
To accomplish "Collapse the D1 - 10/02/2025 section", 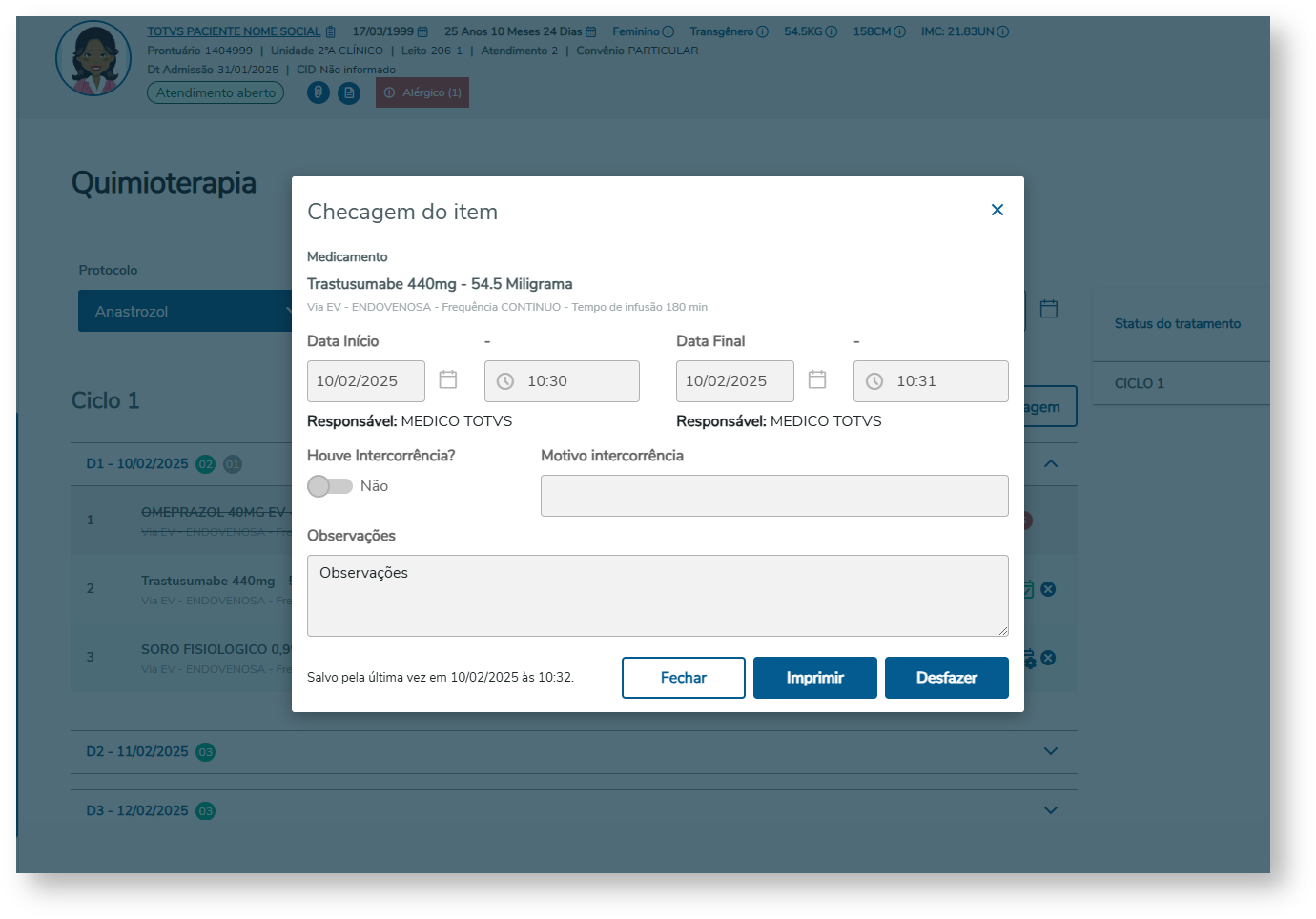I will [1051, 463].
